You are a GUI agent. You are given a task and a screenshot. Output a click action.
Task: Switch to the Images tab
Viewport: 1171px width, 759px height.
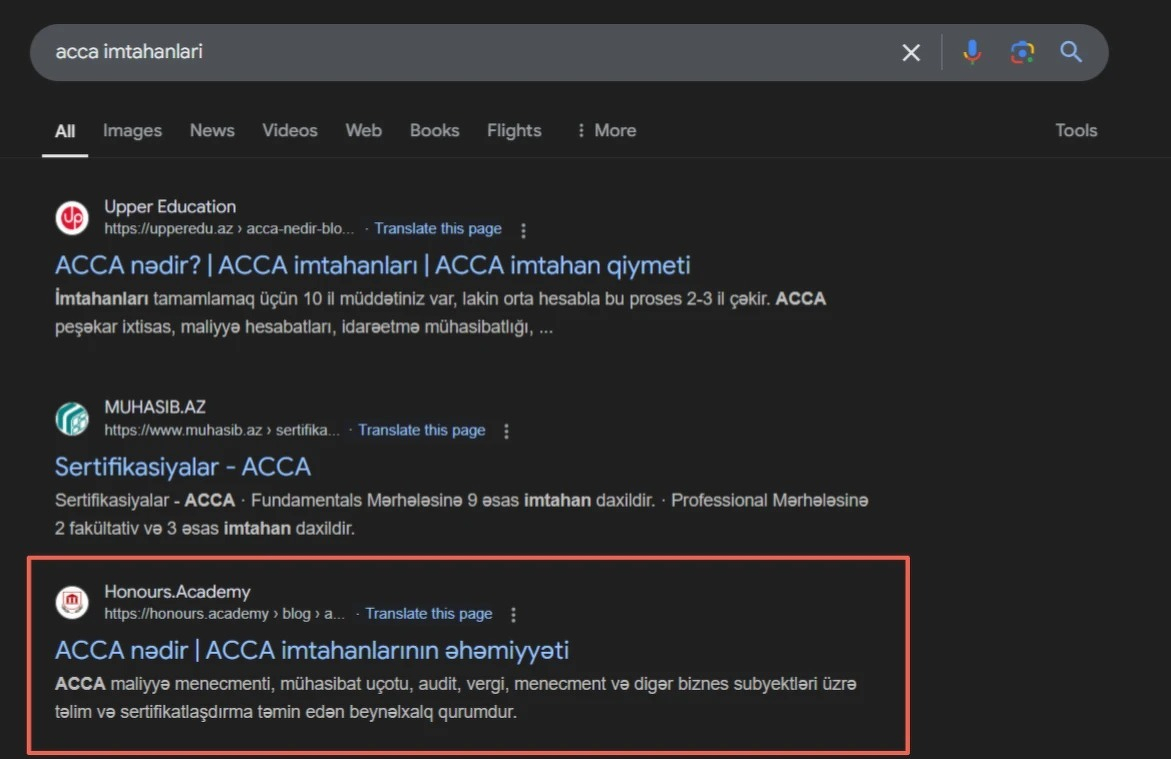[132, 130]
